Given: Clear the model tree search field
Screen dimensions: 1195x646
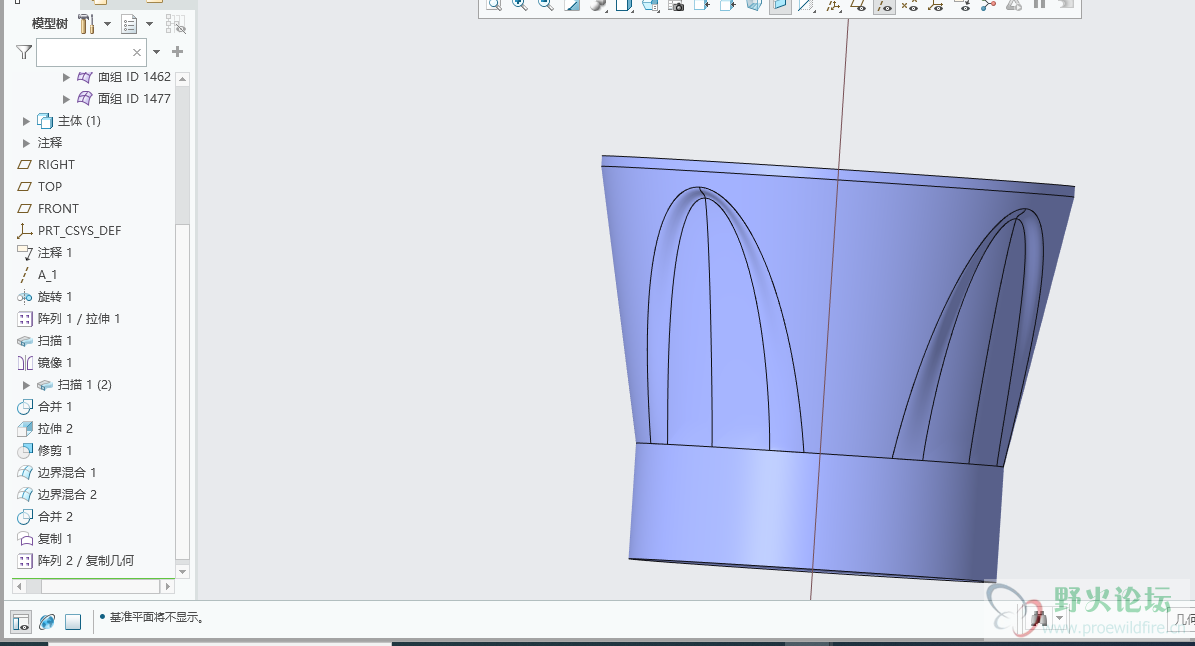Looking at the screenshot, I should click(136, 53).
